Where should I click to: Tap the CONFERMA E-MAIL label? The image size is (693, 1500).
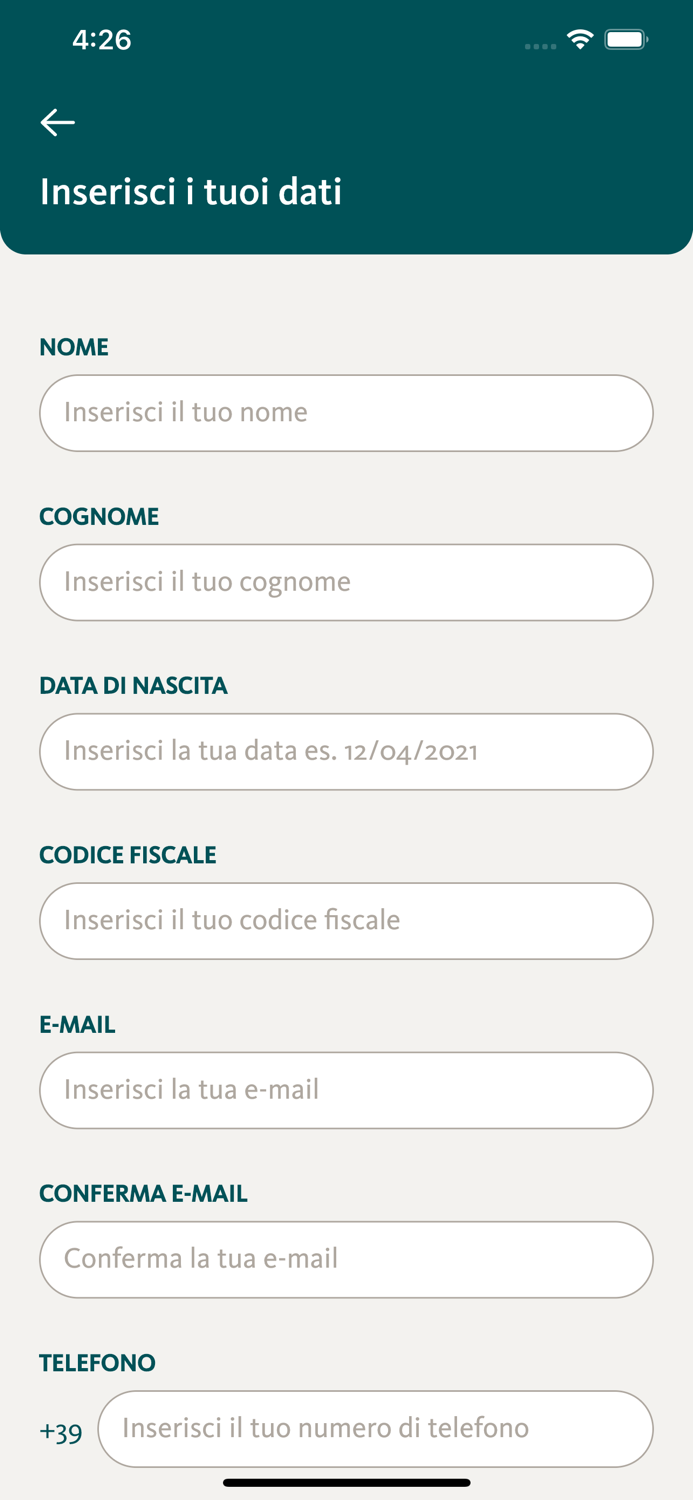click(x=143, y=1193)
